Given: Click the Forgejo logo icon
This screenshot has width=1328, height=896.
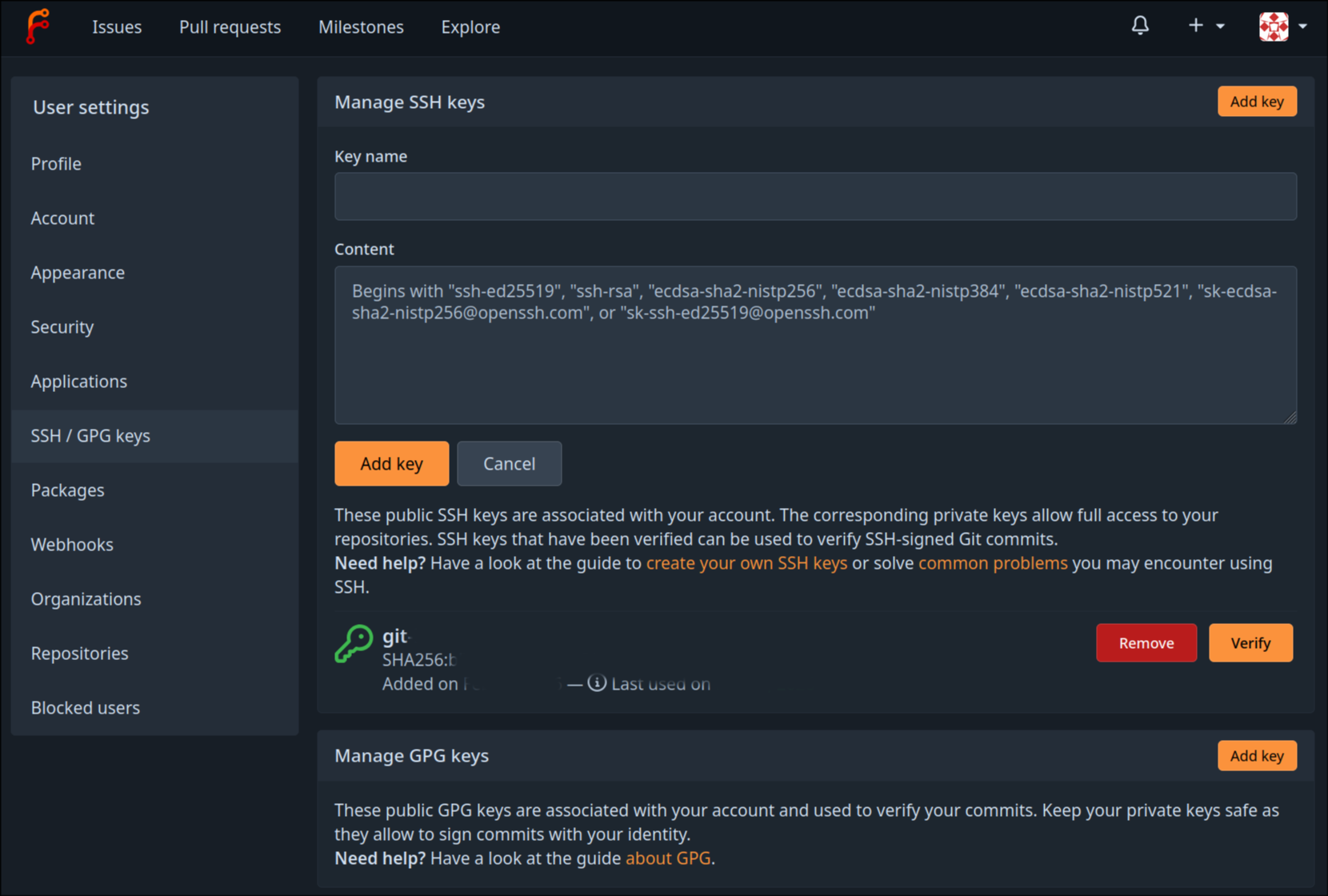Looking at the screenshot, I should pos(37,26).
